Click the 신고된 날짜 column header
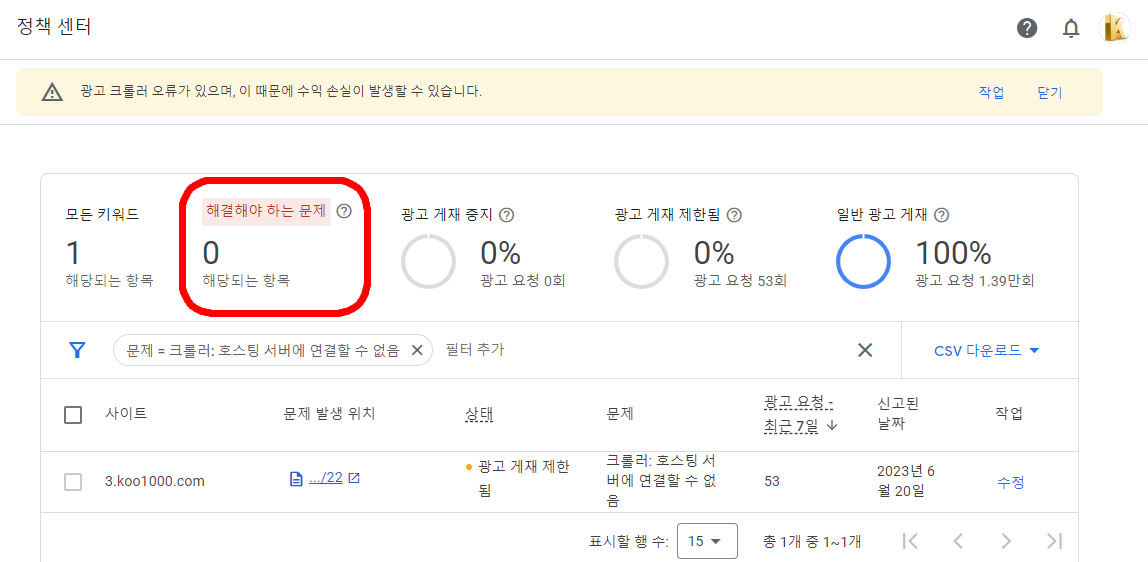The image size is (1148, 562). point(898,414)
